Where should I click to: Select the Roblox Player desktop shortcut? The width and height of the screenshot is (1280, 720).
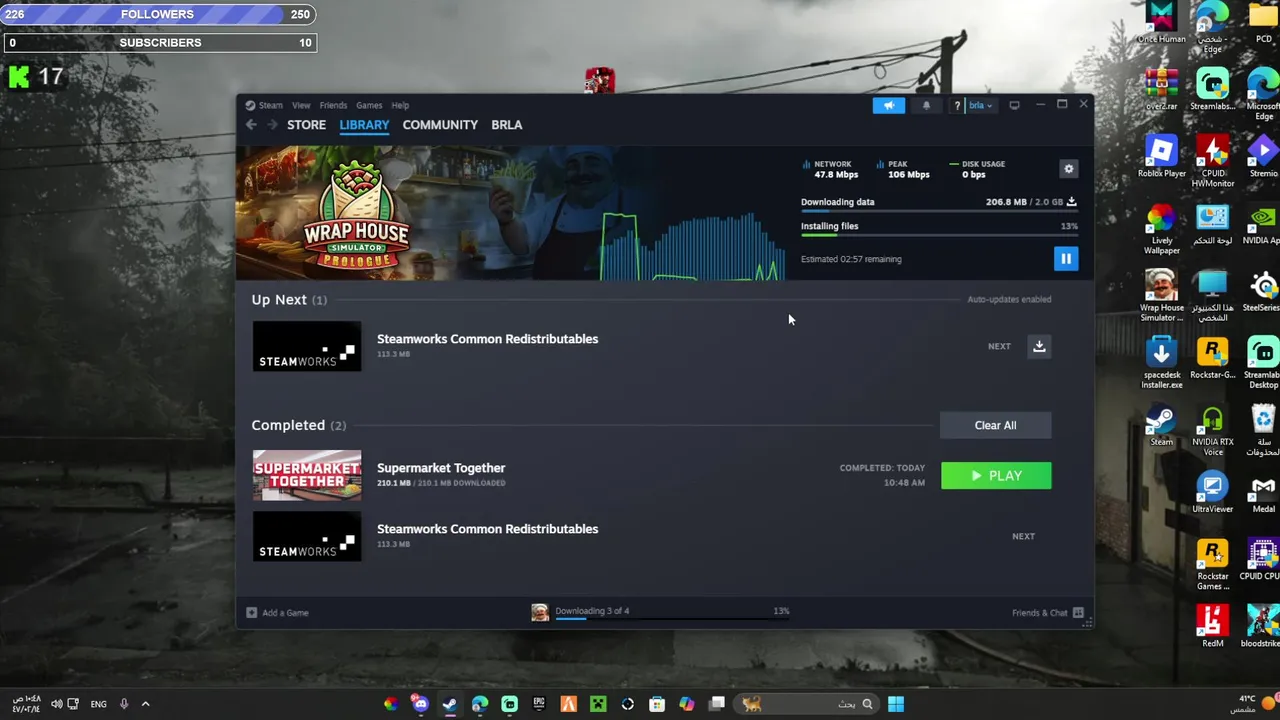[1161, 158]
